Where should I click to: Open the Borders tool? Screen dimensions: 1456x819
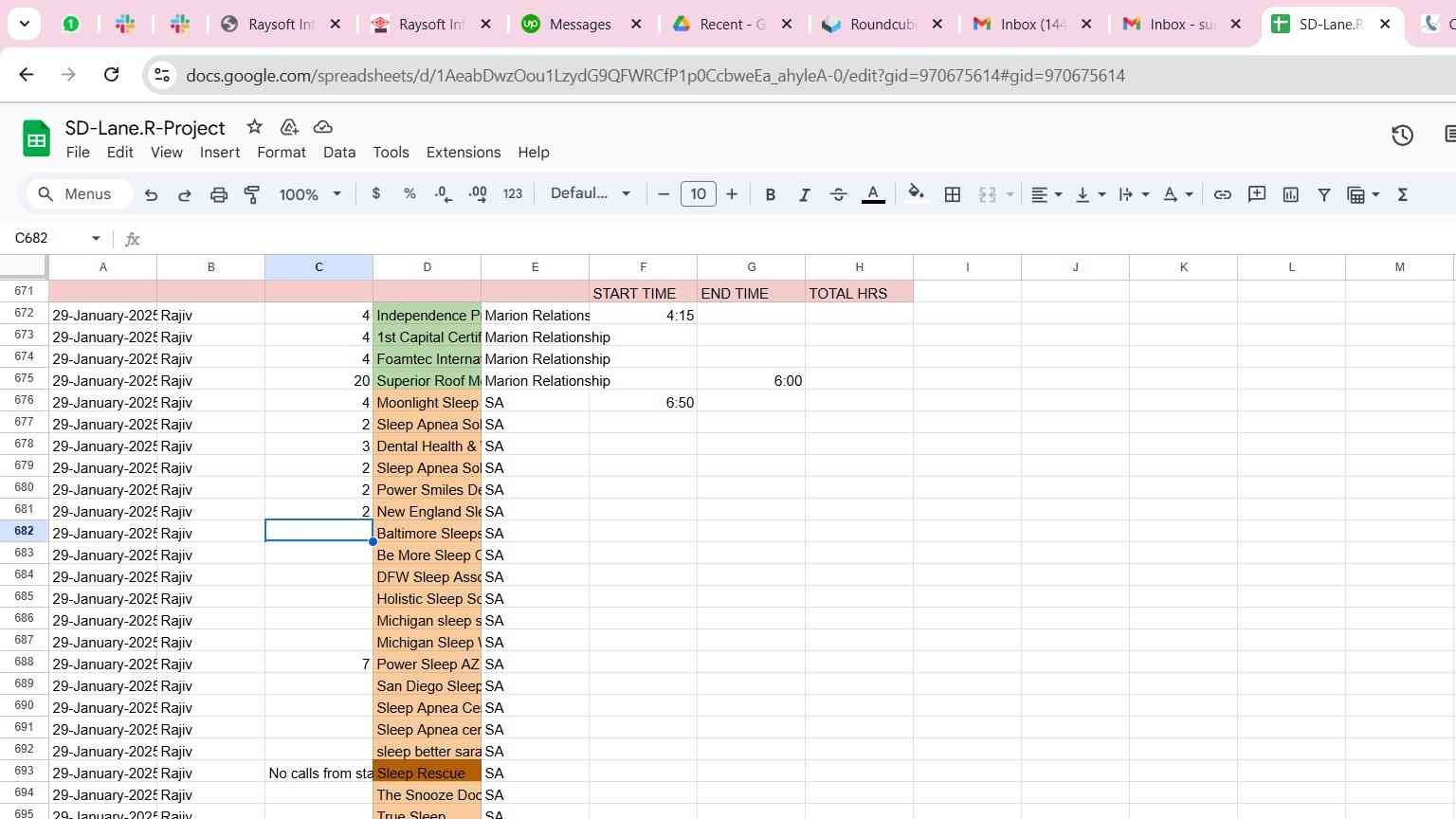coord(953,194)
